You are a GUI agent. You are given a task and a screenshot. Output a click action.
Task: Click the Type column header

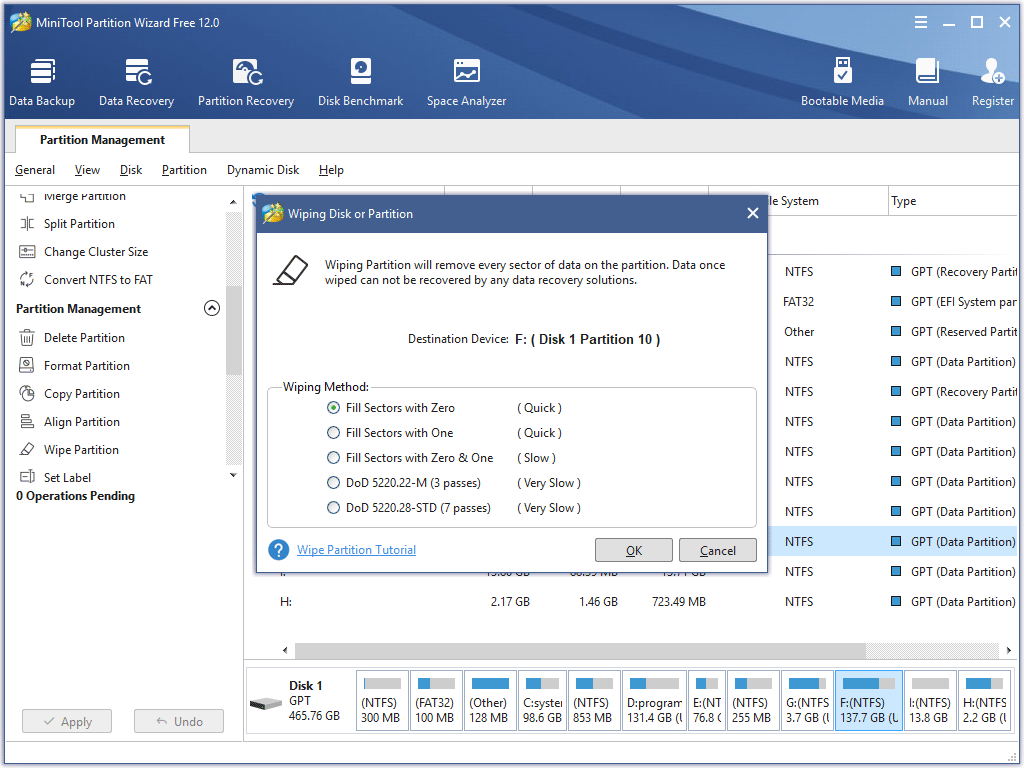tap(953, 201)
